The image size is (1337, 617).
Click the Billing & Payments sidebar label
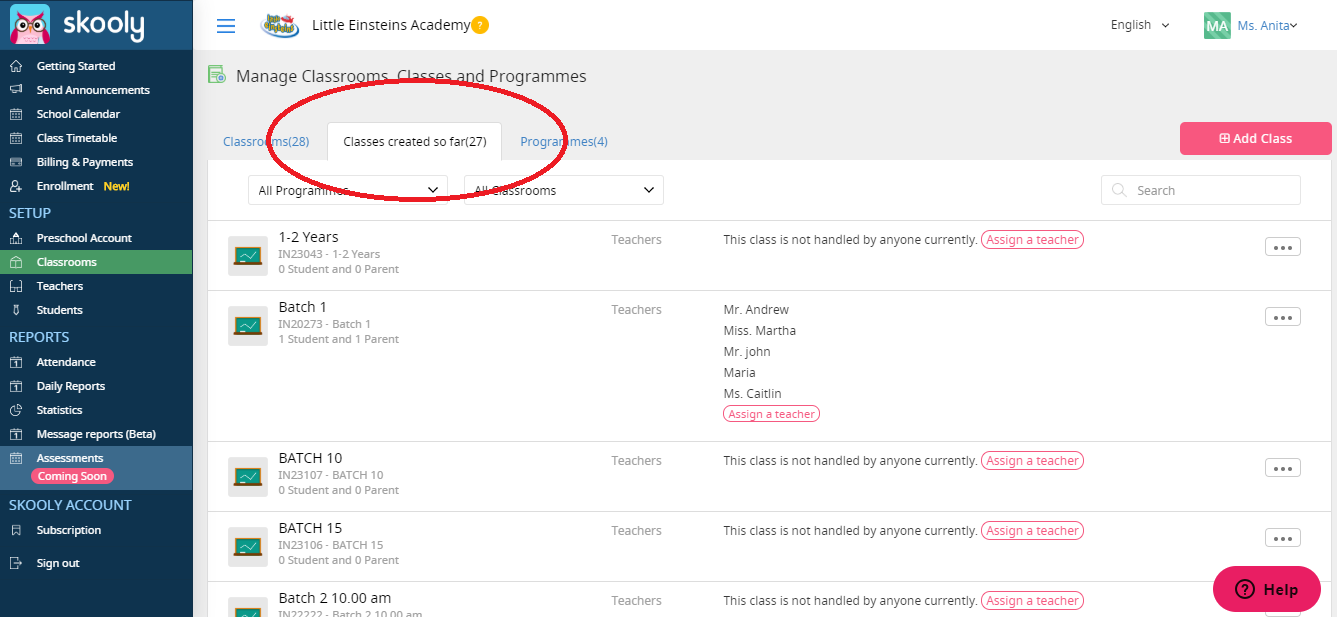pos(85,162)
